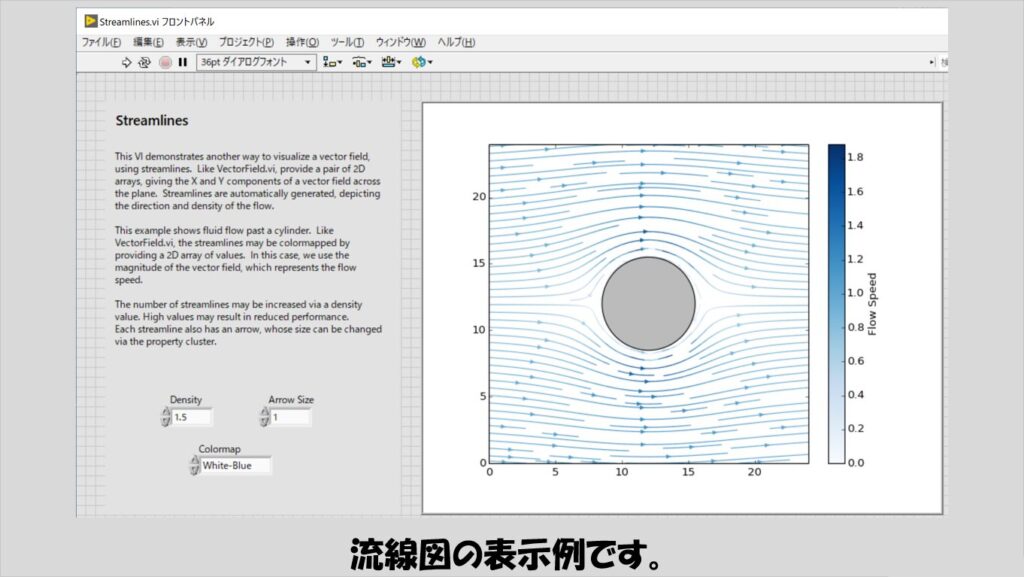
Task: Click the Flow Speed color bar
Action: 836,304
